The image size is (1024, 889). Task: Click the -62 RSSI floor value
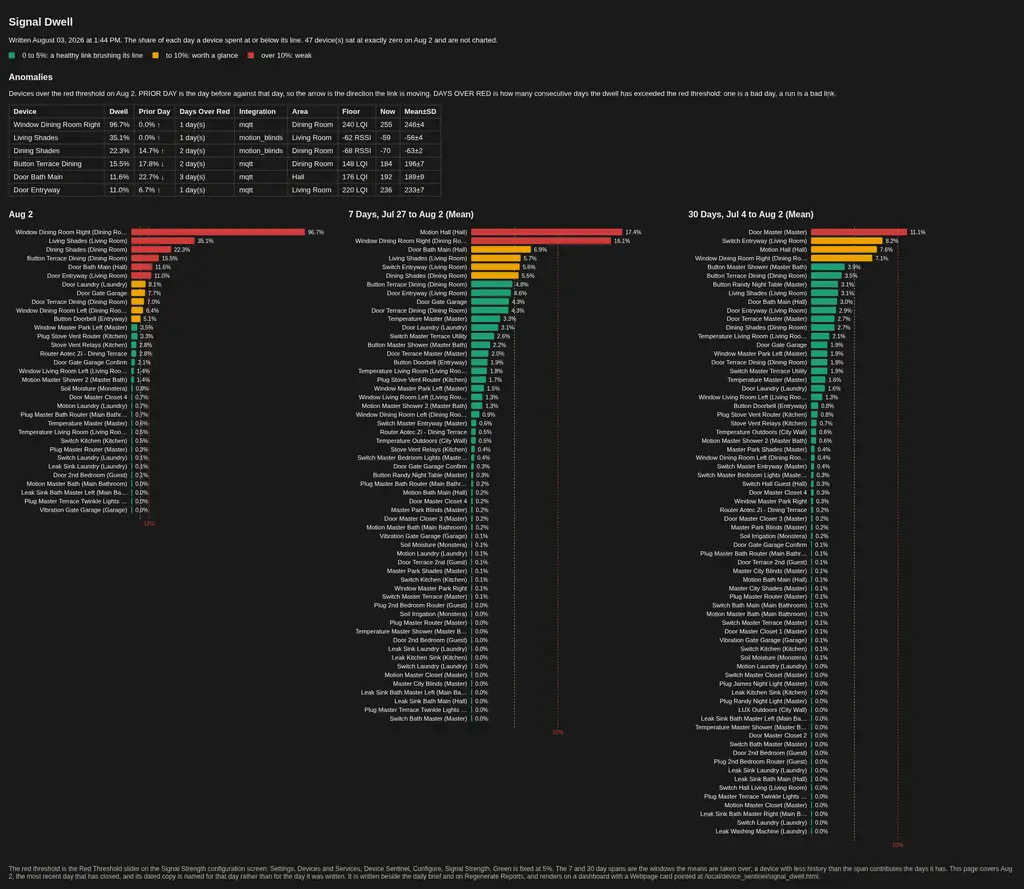pyautogui.click(x=357, y=138)
